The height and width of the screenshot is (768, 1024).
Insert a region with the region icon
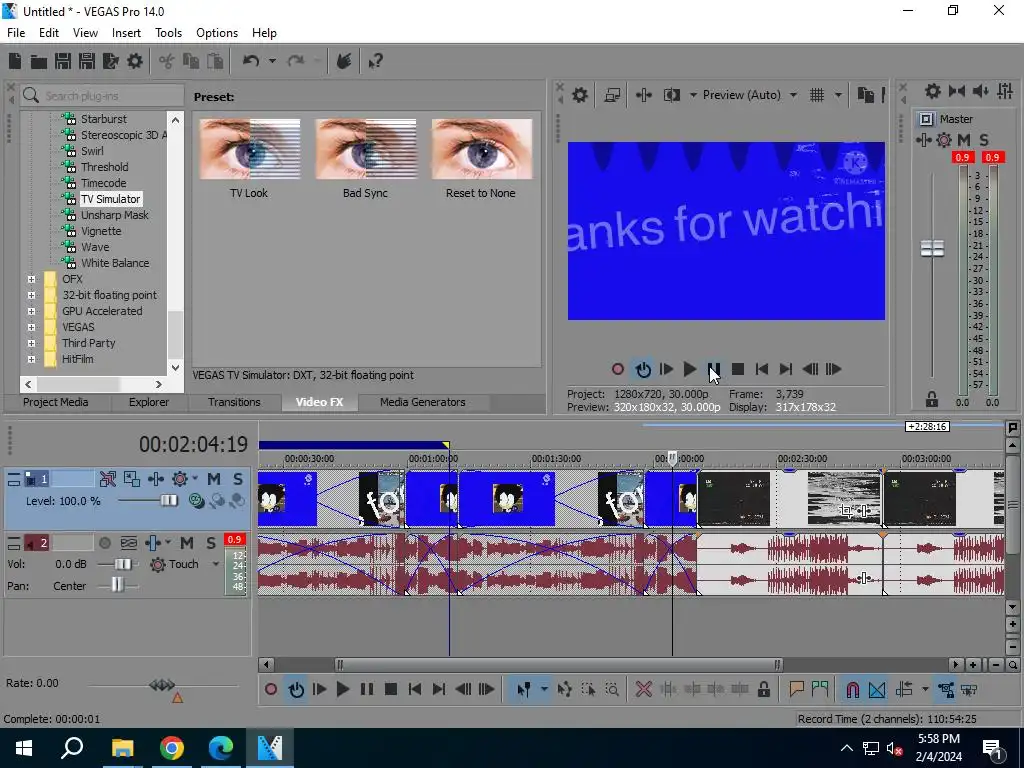tap(820, 689)
